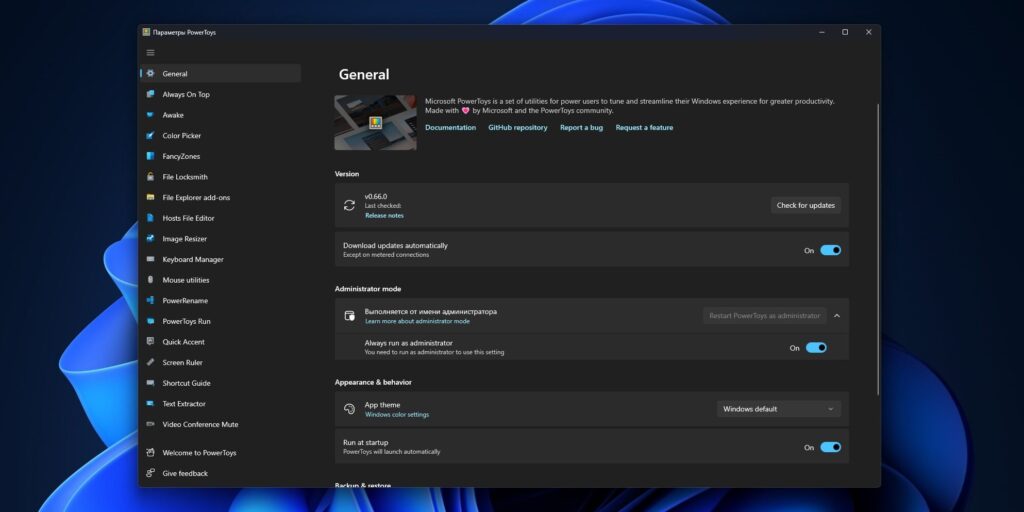This screenshot has height=512, width=1024.
Task: Click the General gear icon
Action: [150, 74]
